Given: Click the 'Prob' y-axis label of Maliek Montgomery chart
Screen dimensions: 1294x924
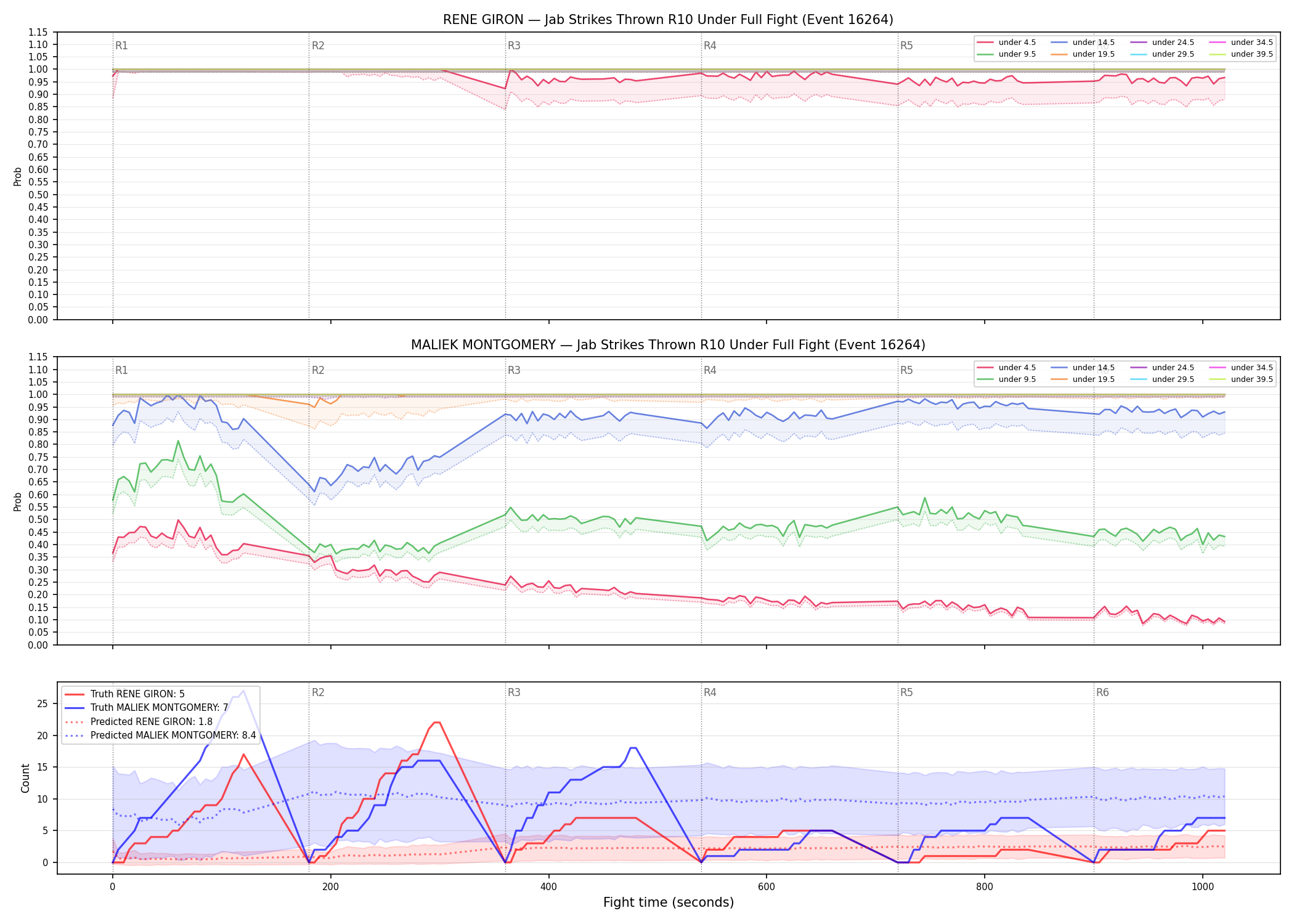Looking at the screenshot, I should click(18, 501).
